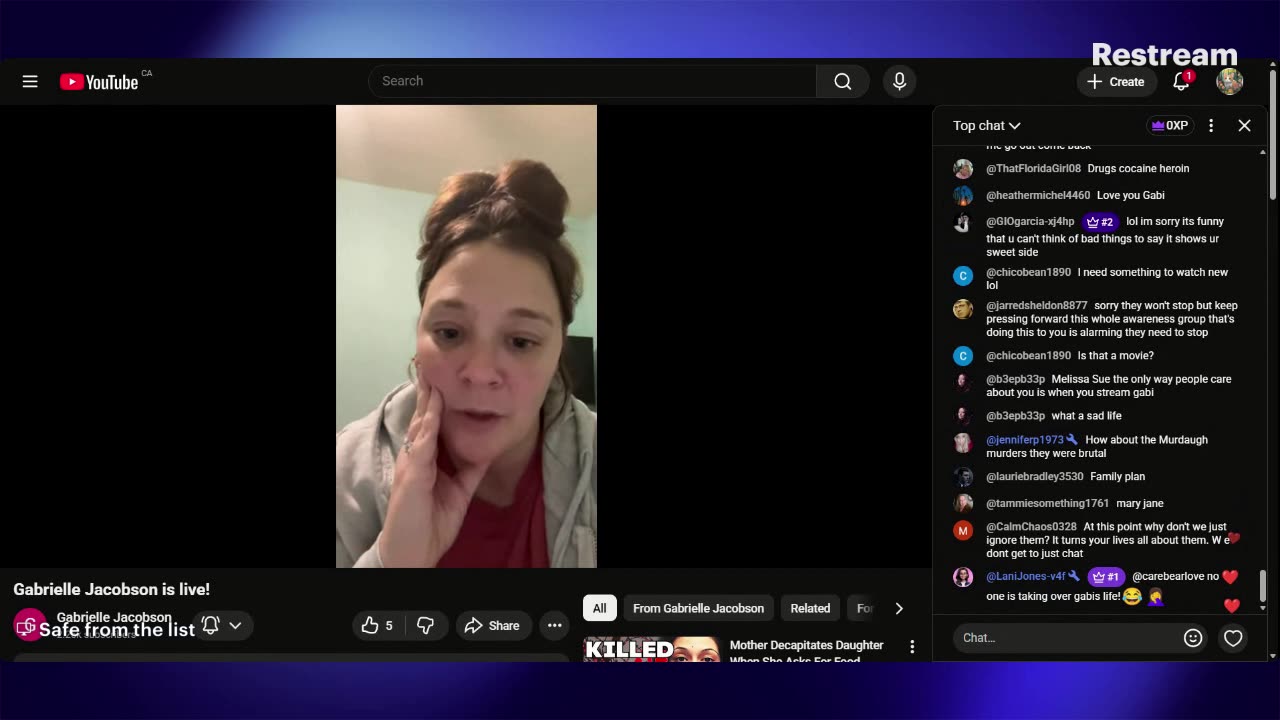Image resolution: width=1280 pixels, height=720 pixels.
Task: Open the account avatar menu
Action: pos(1229,81)
